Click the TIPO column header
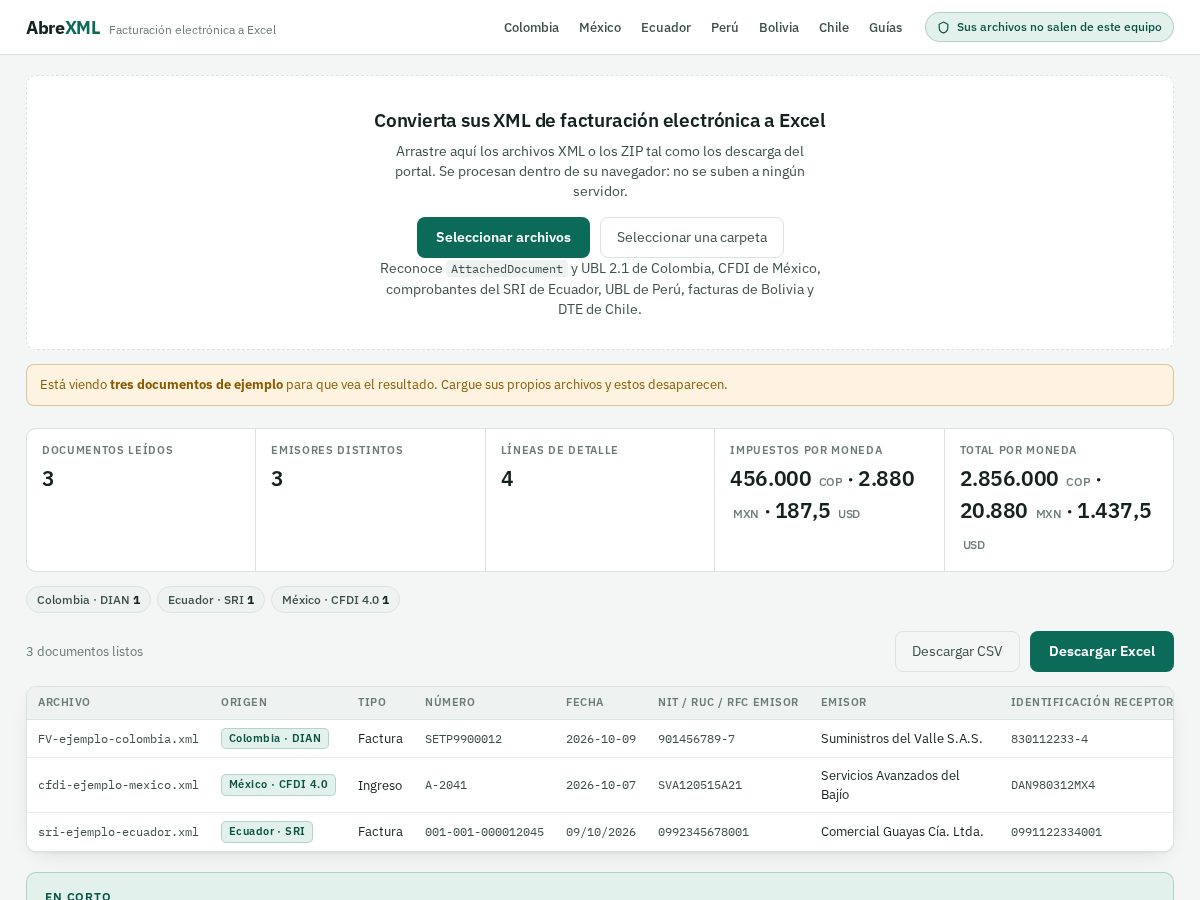Image resolution: width=1200 pixels, height=900 pixels. point(372,702)
